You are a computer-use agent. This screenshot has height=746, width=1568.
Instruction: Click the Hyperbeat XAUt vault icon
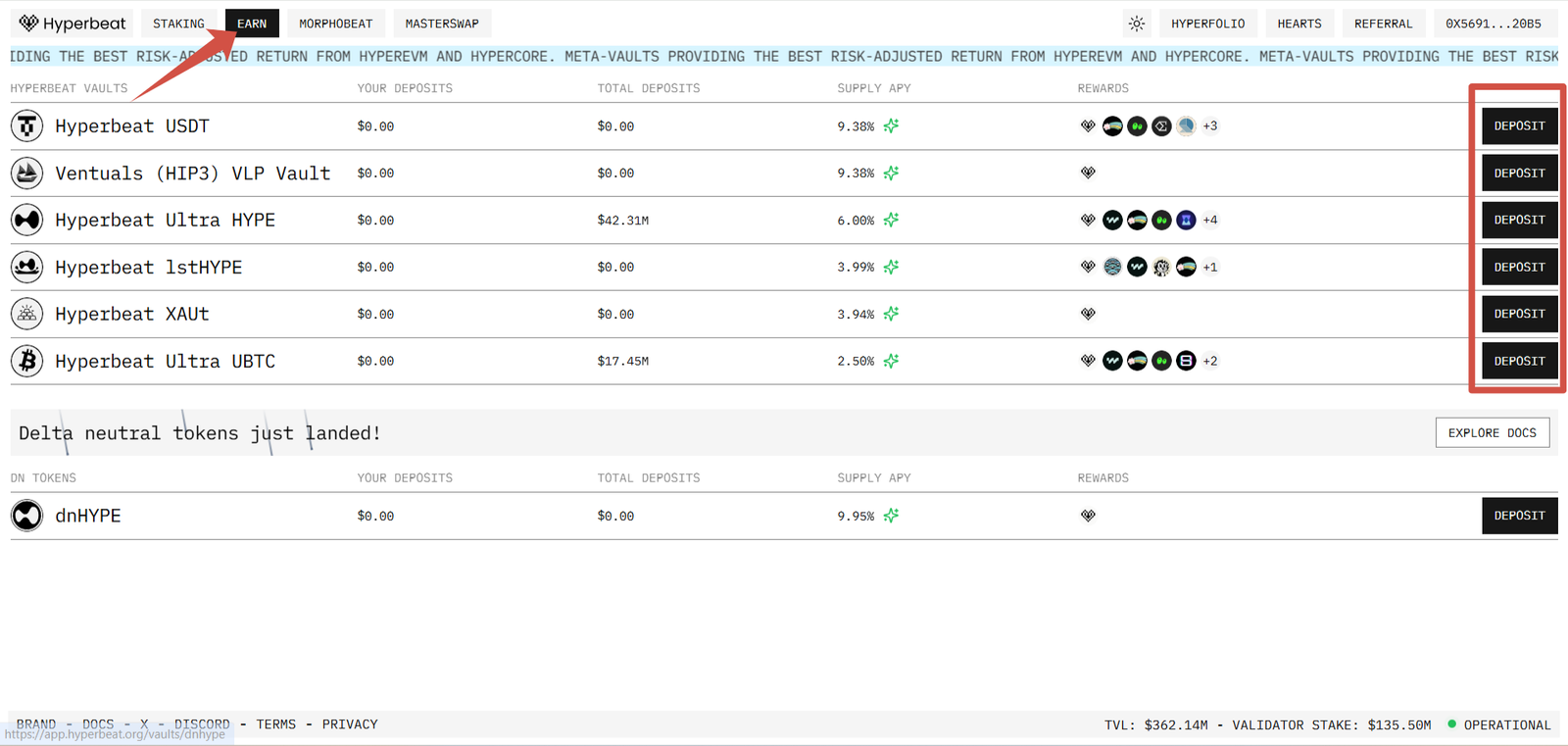[27, 314]
